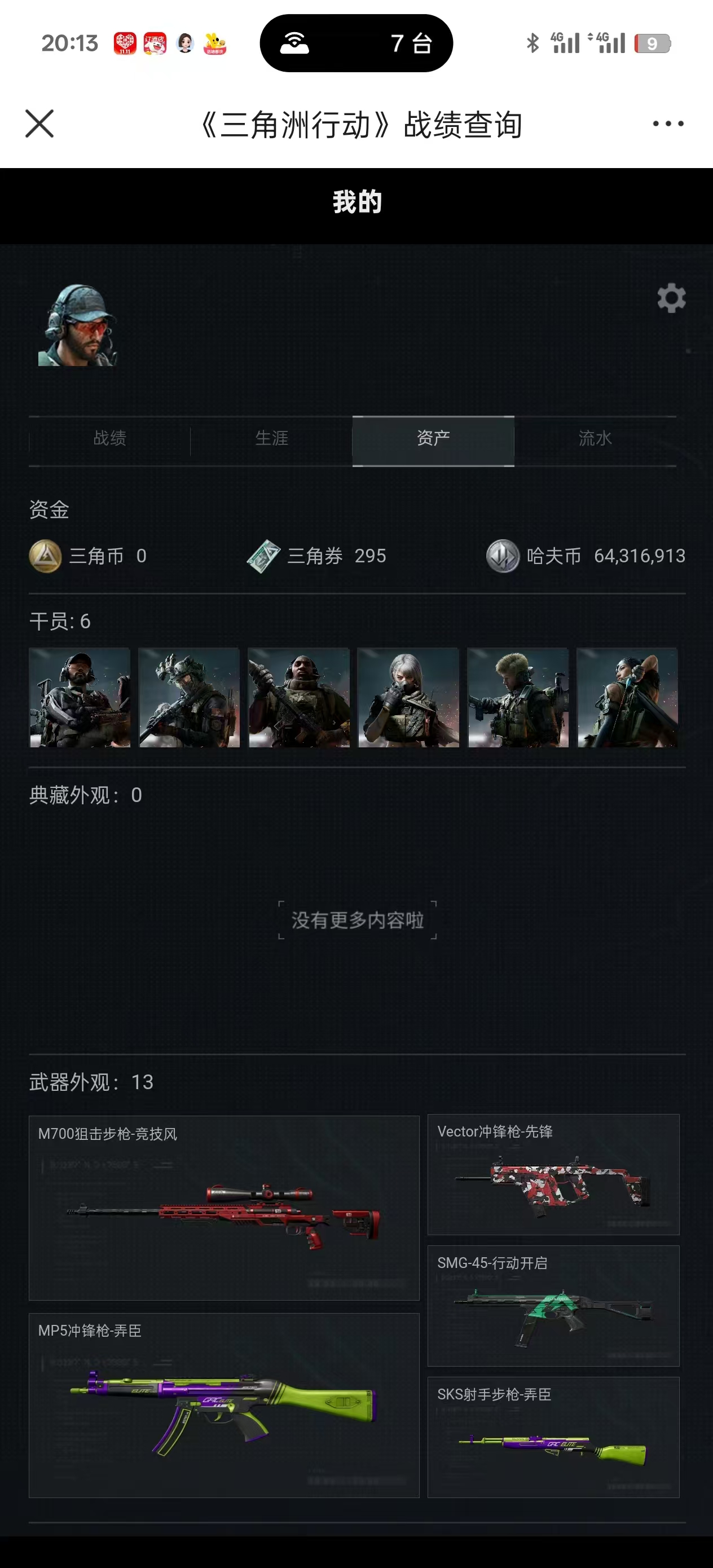Viewport: 713px width, 1568px height.
Task: Close the 战绩查询 page with X
Action: pos(39,124)
